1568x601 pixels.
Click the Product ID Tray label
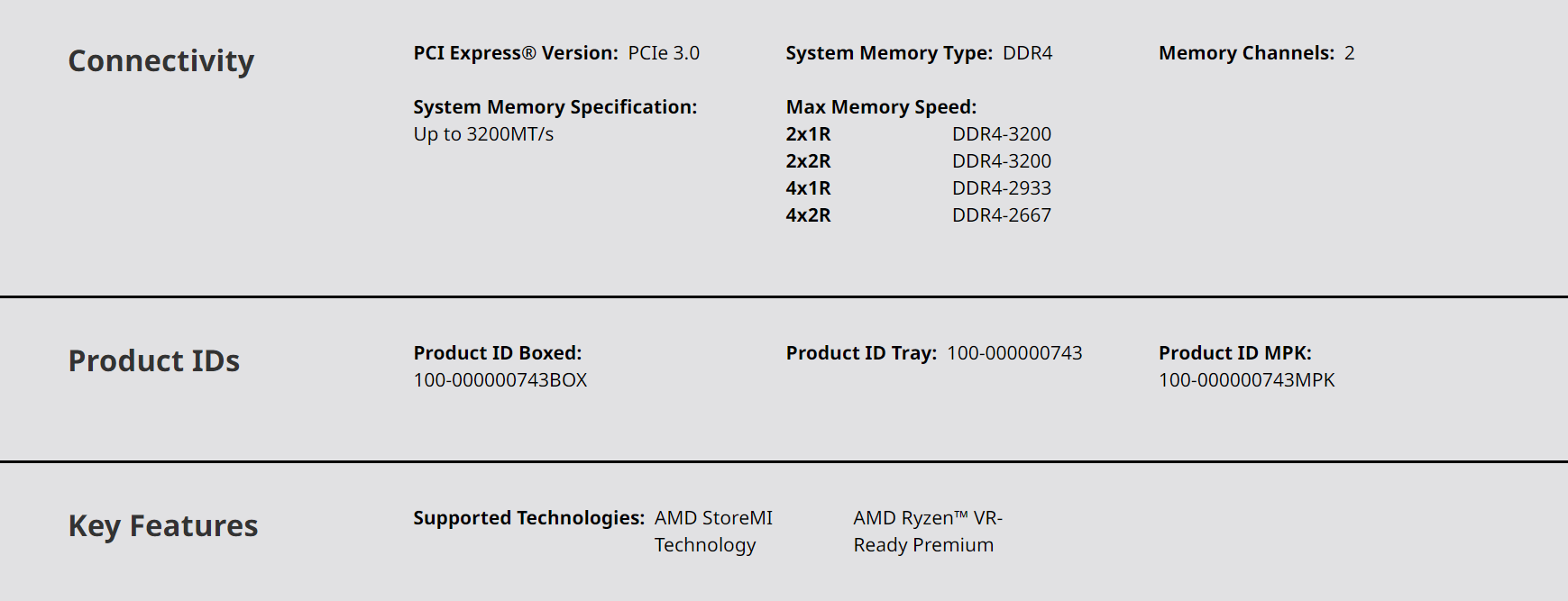pyautogui.click(x=861, y=353)
